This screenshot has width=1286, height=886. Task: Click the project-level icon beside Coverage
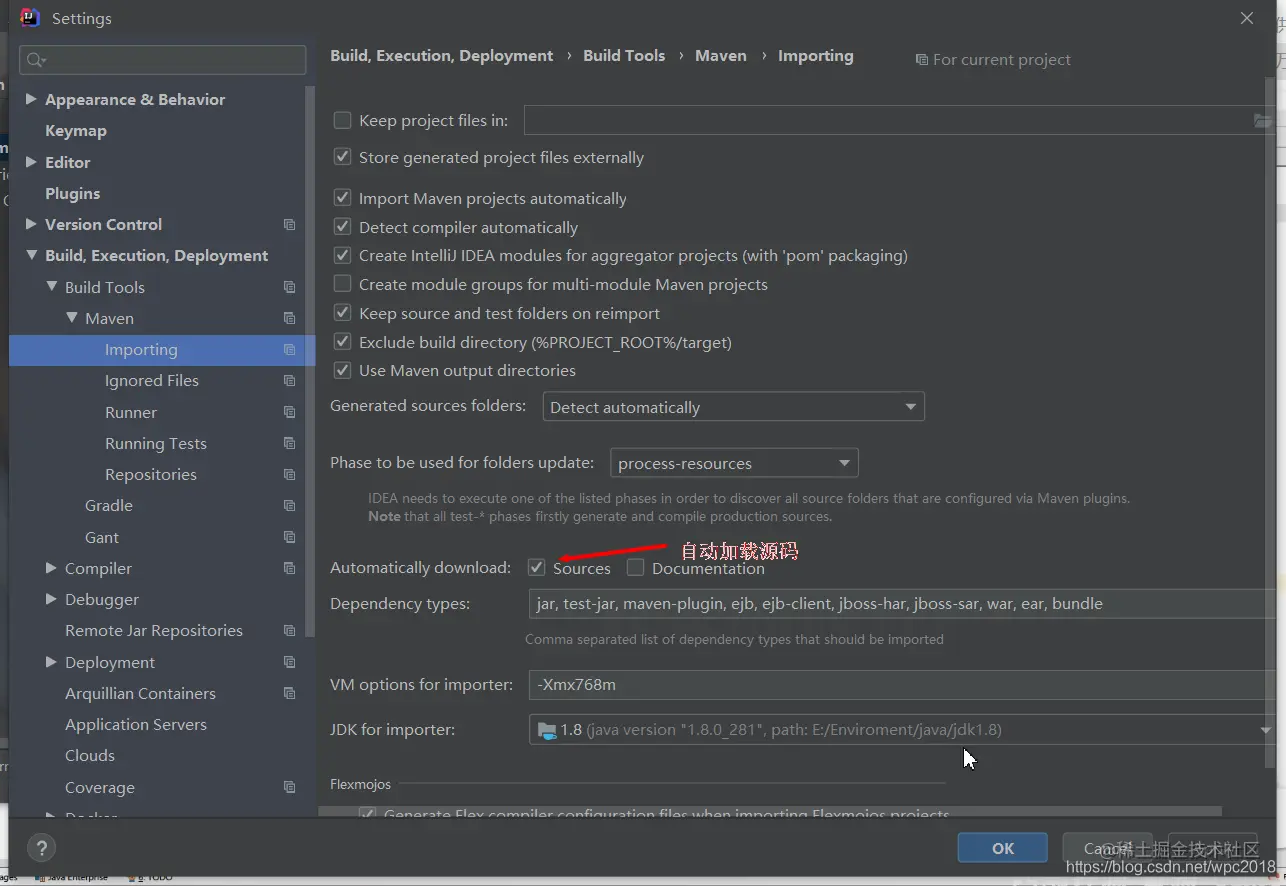289,787
